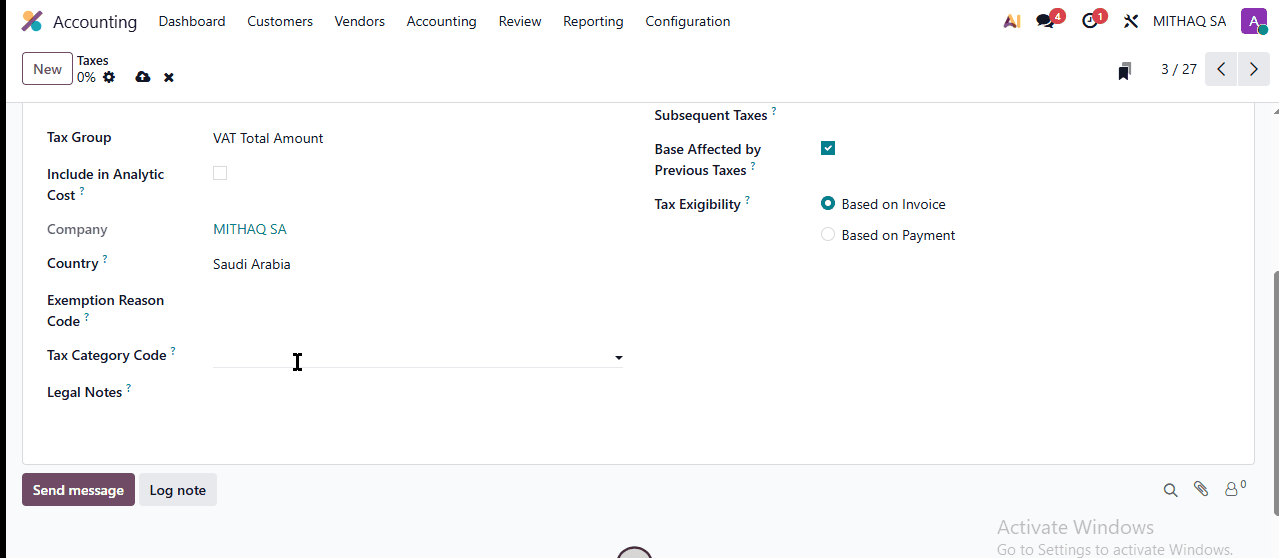Viewport: 1279px width, 558px height.
Task: Open the AI assistant icon
Action: [1011, 21]
